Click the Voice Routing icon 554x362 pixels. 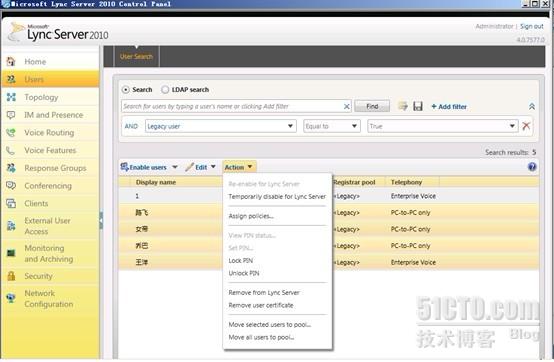(x=11, y=133)
